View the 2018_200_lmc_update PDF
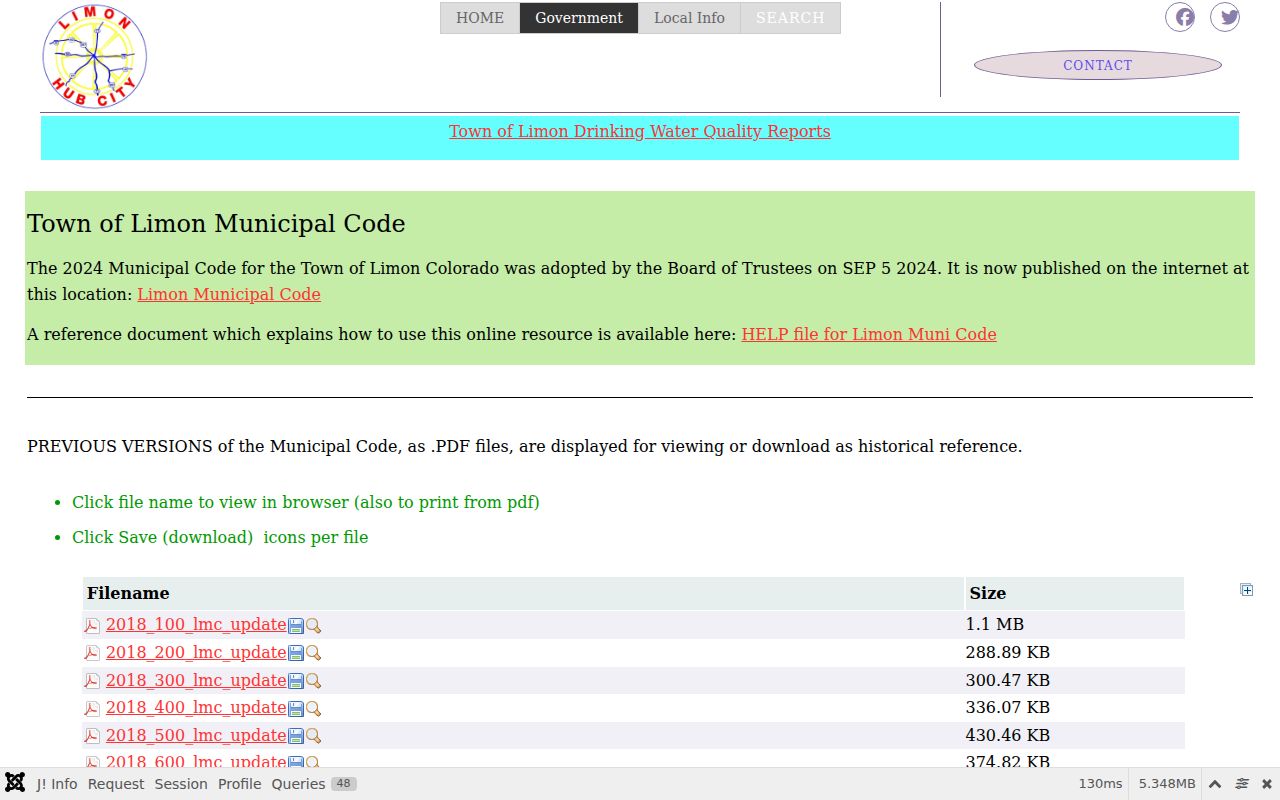Image resolution: width=1280 pixels, height=800 pixels. [x=196, y=652]
